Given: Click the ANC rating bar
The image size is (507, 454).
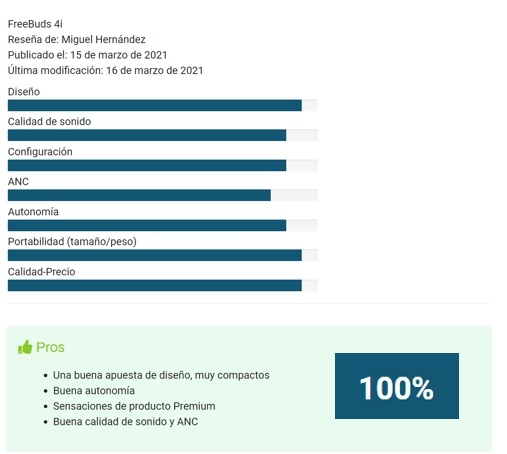Looking at the screenshot, I should coord(162,195).
